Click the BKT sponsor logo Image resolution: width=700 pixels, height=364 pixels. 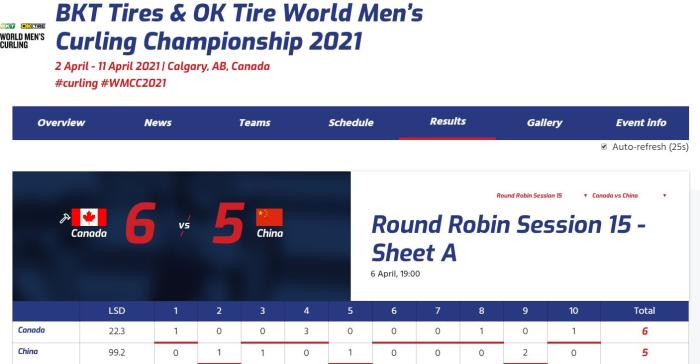click(8, 26)
